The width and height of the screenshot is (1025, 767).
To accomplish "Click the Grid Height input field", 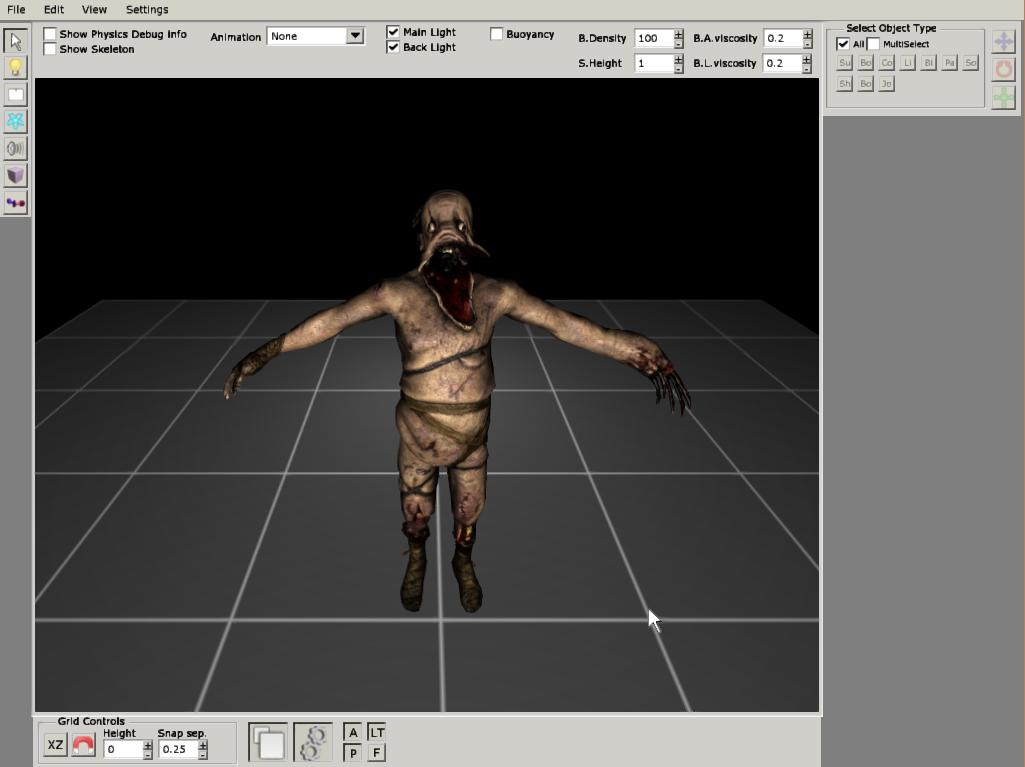I will point(123,749).
